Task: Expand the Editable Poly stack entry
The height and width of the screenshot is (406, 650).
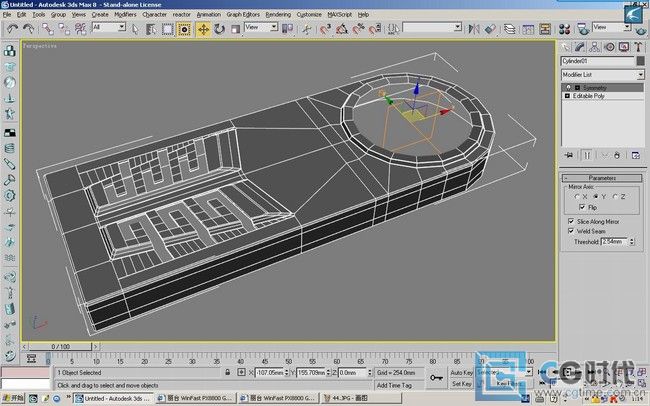Action: pyautogui.click(x=568, y=96)
